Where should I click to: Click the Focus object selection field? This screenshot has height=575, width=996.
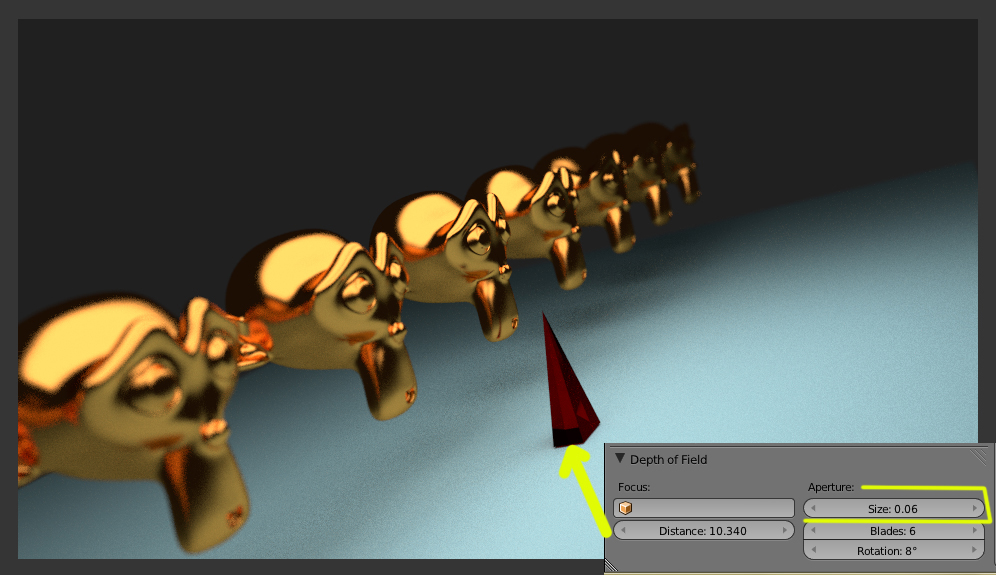pyautogui.click(x=704, y=508)
